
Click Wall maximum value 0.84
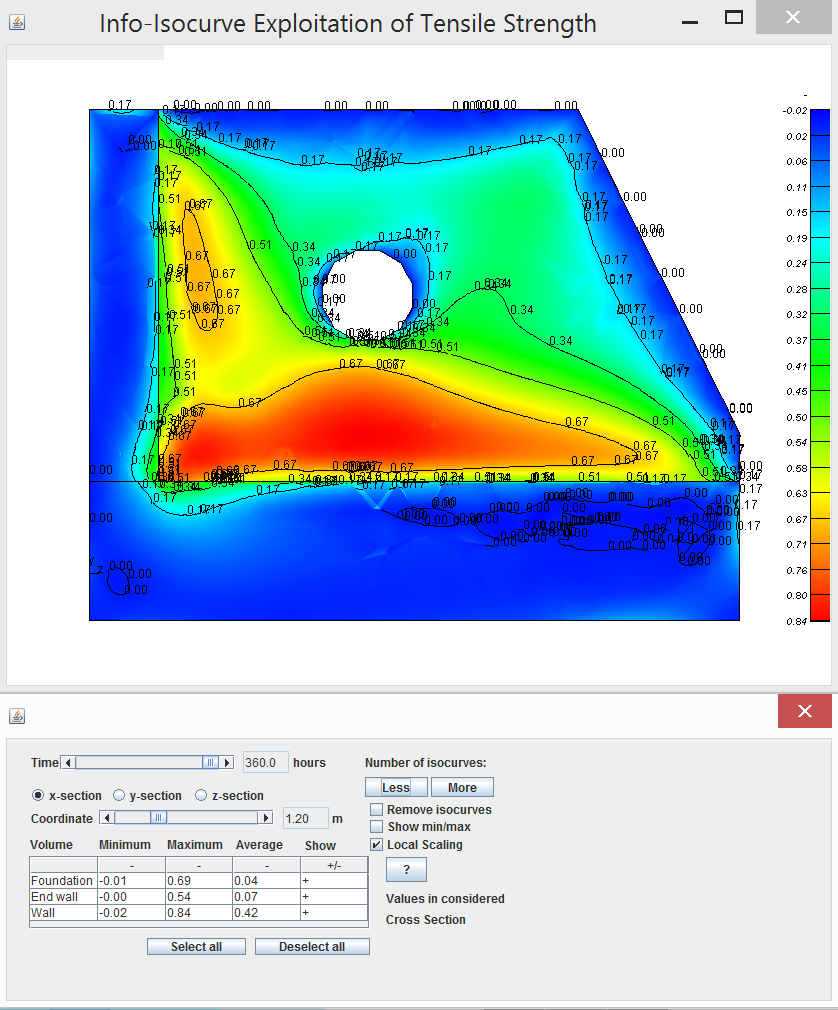[x=199, y=913]
